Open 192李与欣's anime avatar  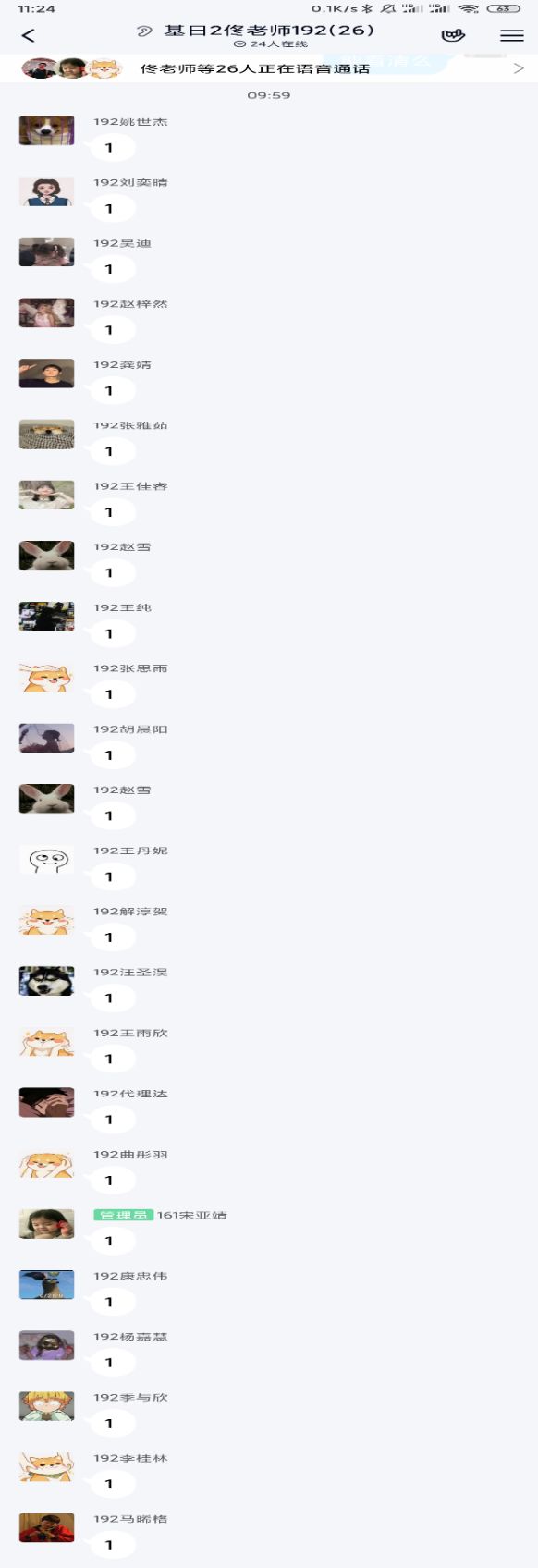point(46,1406)
